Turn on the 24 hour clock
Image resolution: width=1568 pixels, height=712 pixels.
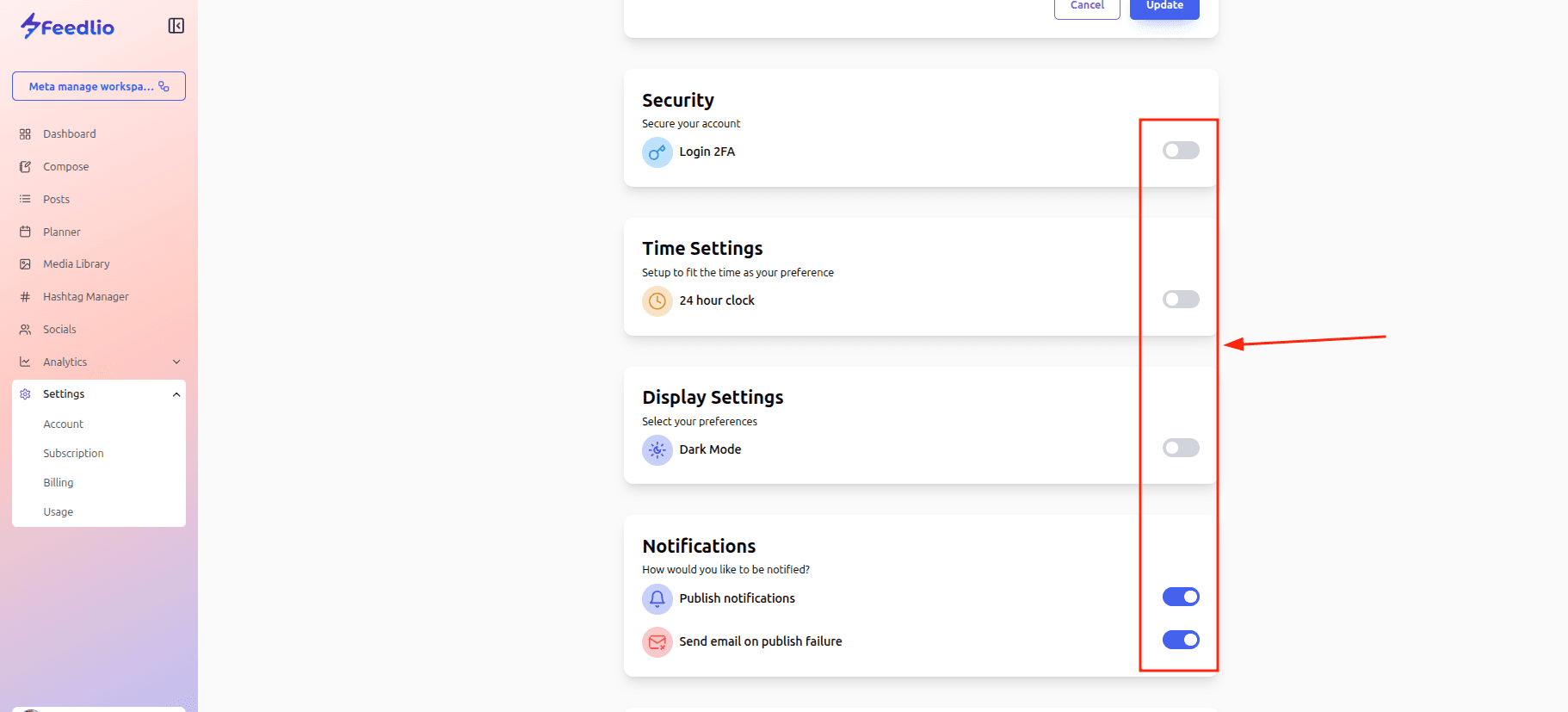pos(1180,300)
